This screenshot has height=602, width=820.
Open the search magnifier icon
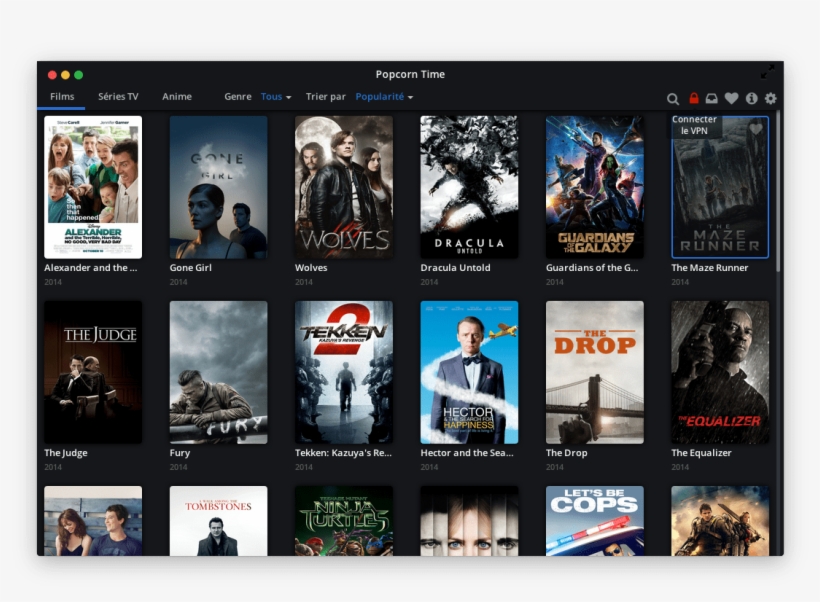(673, 99)
